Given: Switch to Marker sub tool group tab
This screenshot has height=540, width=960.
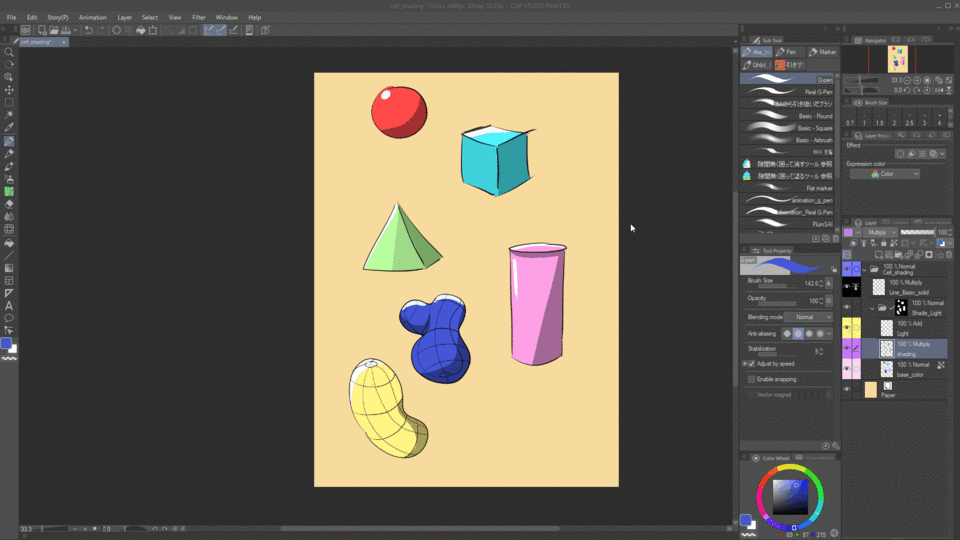Looking at the screenshot, I should (x=823, y=52).
